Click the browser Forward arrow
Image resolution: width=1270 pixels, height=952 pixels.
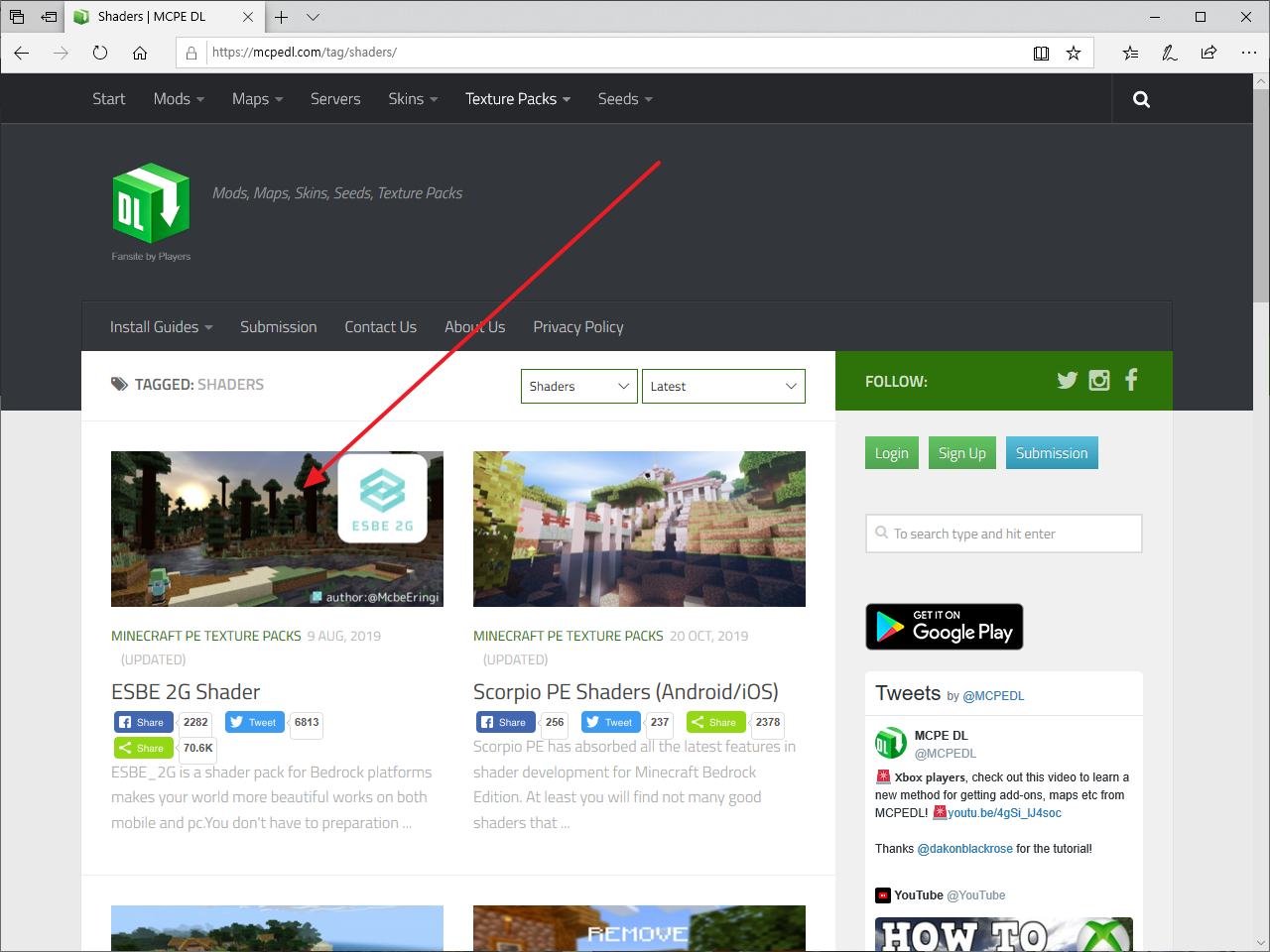62,53
